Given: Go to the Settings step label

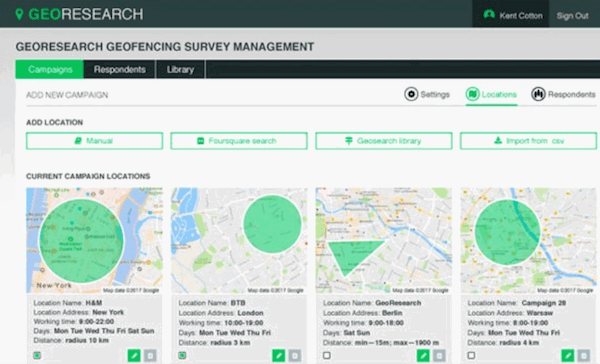Looking at the screenshot, I should (435, 94).
